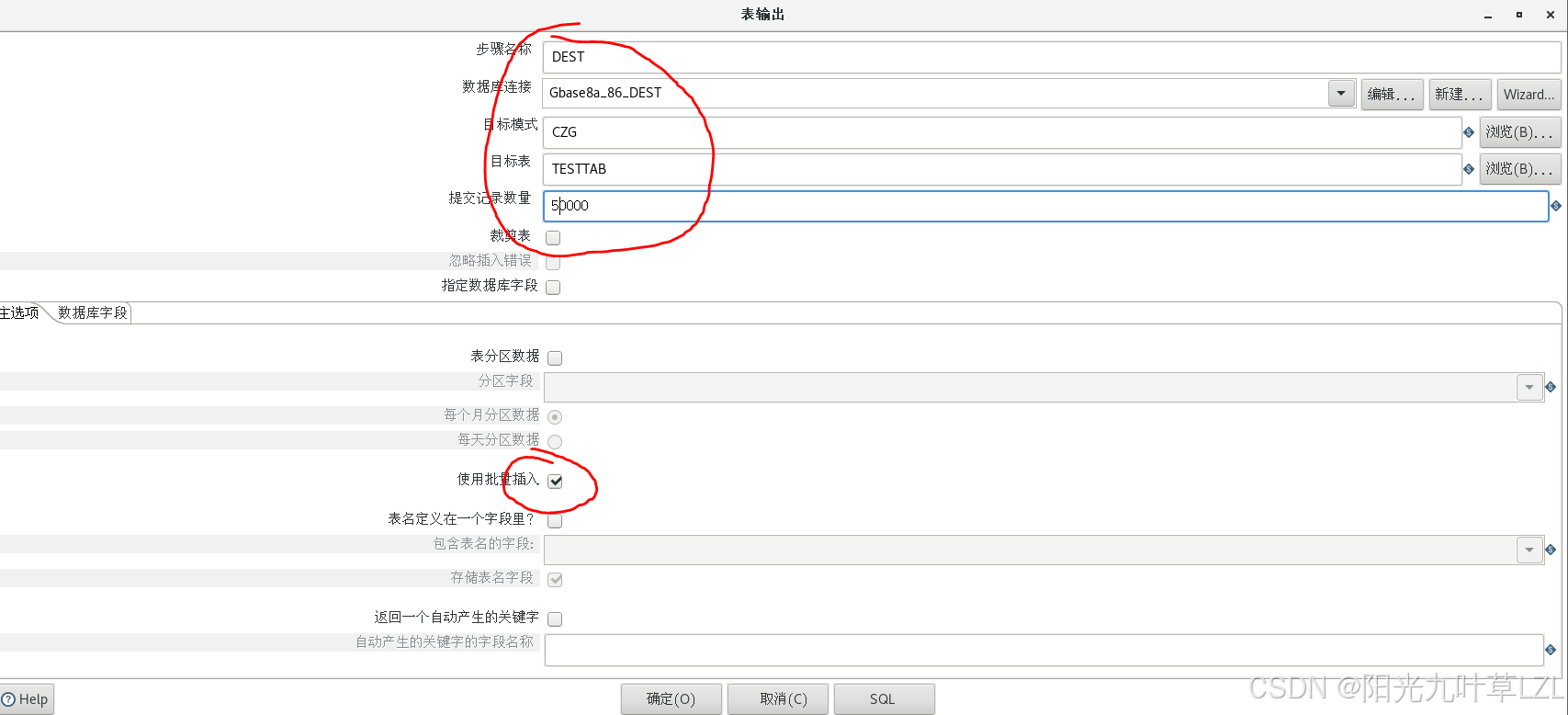Toggle the 忽略插入错误 checkbox
Image resolution: width=1568 pixels, height=715 pixels.
click(x=553, y=262)
